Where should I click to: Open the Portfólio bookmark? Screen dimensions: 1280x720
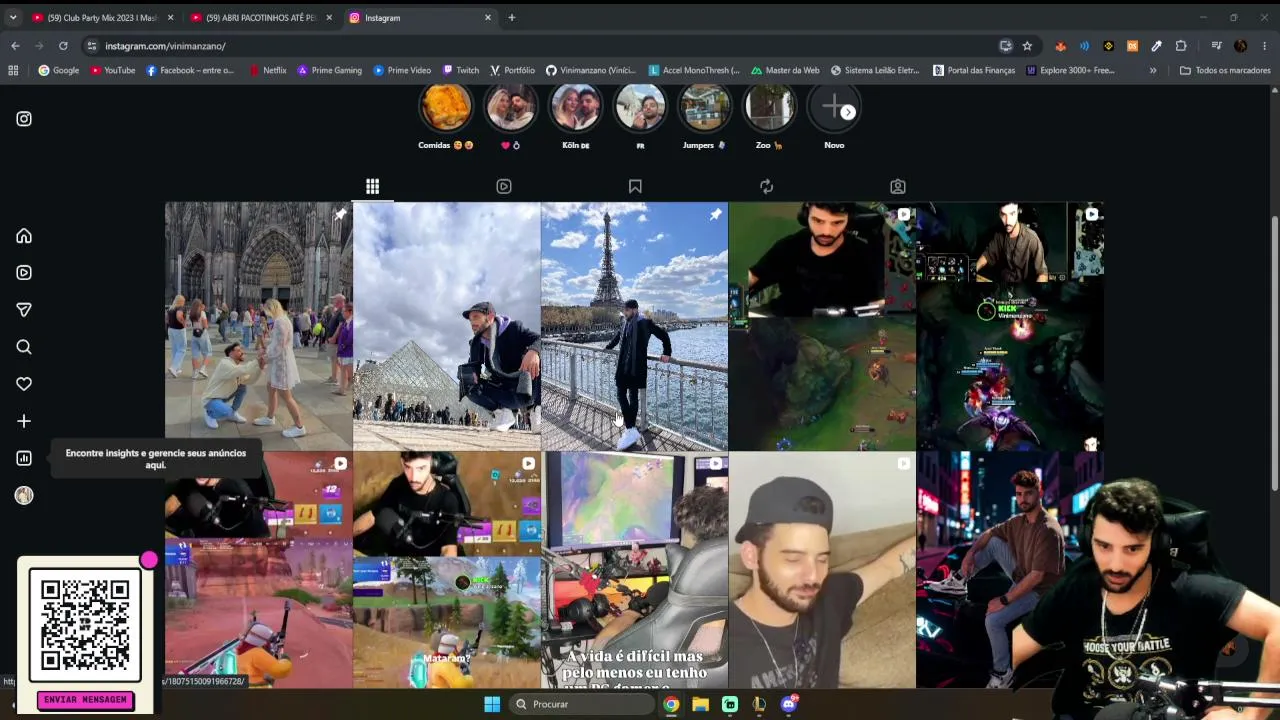click(x=512, y=71)
